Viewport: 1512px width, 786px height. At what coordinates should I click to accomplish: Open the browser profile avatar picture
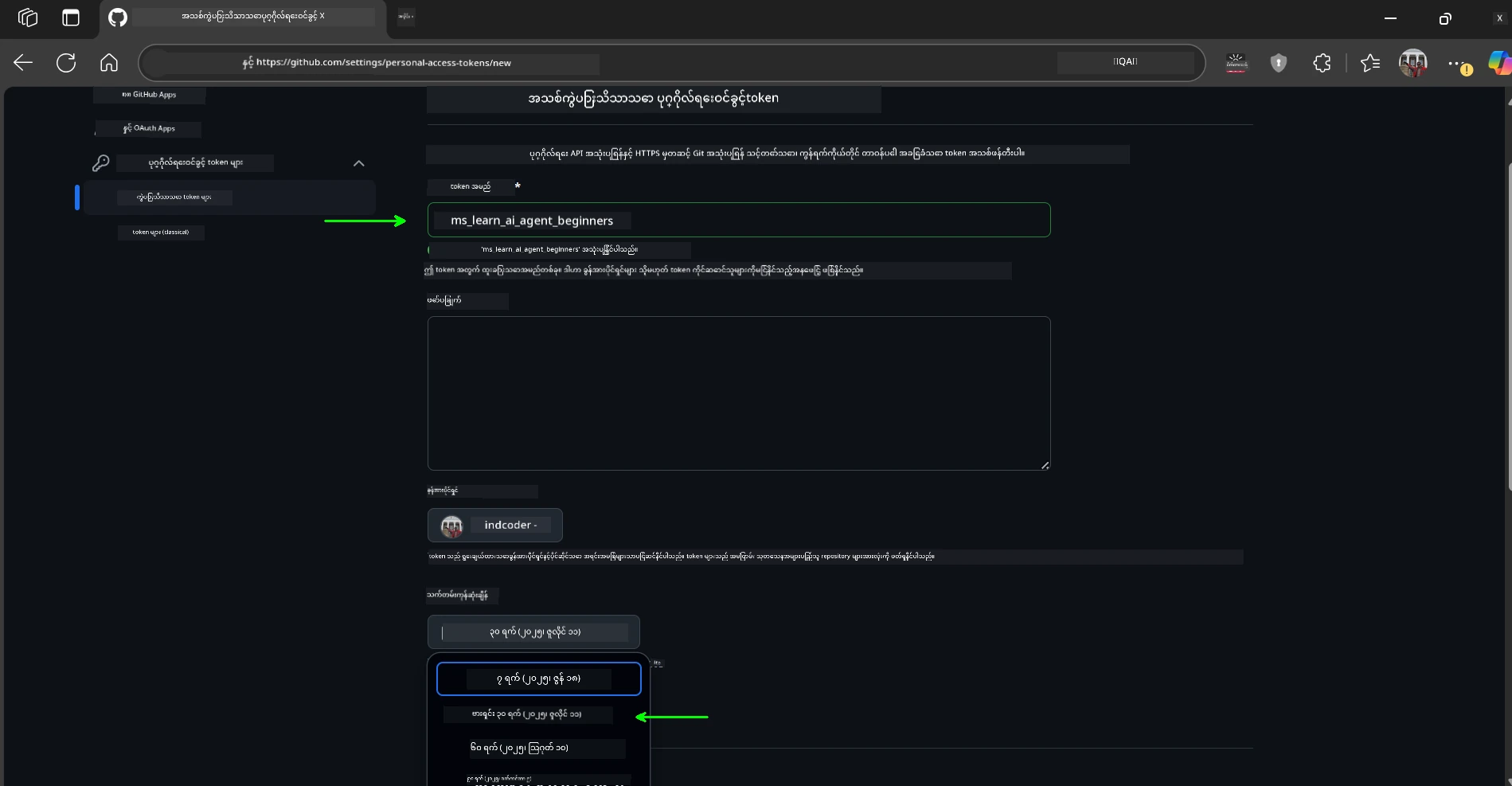pyautogui.click(x=1412, y=63)
